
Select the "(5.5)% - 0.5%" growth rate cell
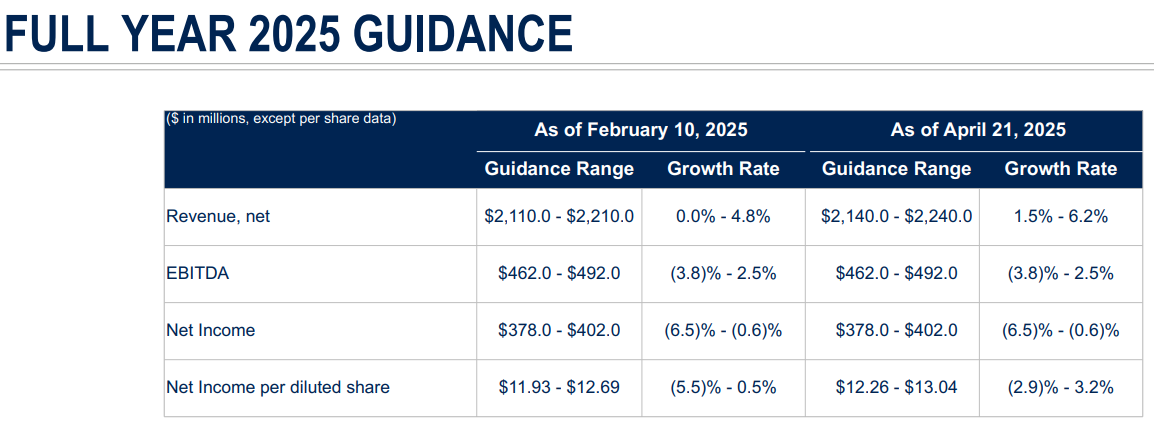[723, 387]
